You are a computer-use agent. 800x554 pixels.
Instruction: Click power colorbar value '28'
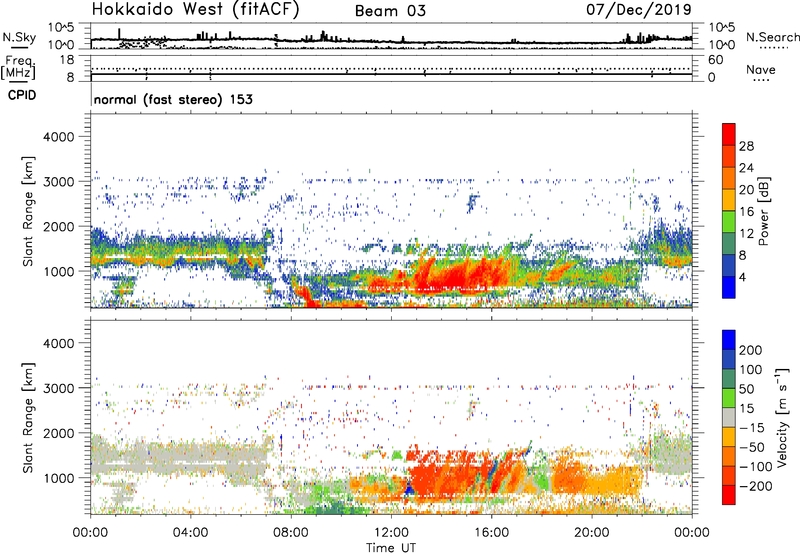pos(746,146)
